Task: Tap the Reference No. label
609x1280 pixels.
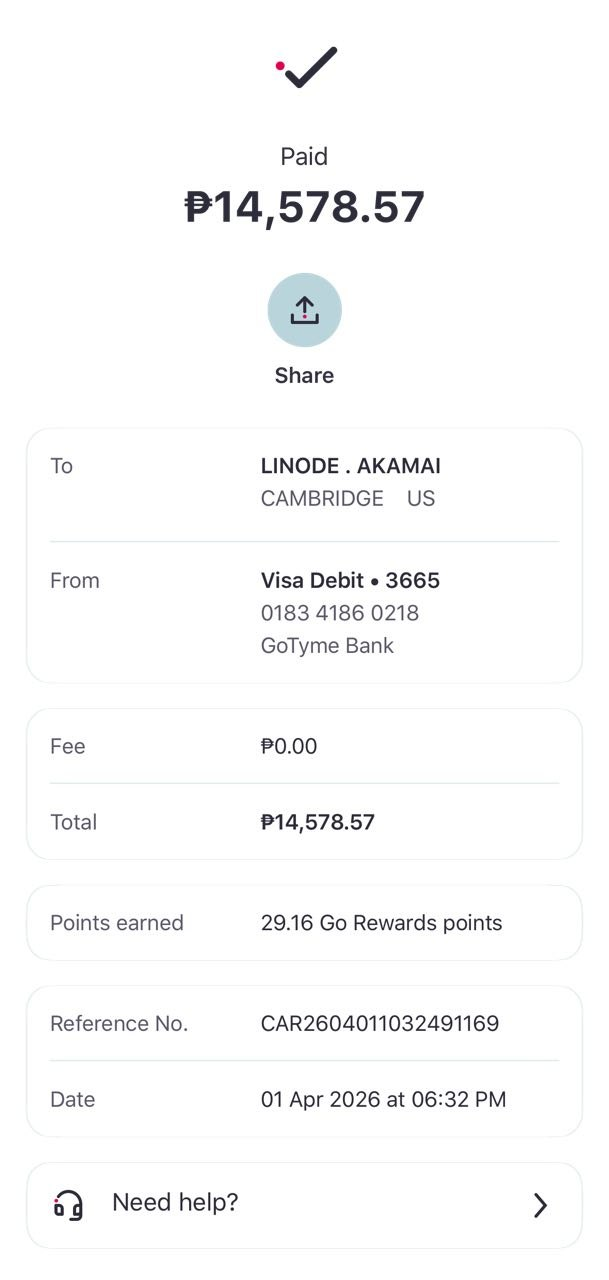Action: (x=119, y=1024)
